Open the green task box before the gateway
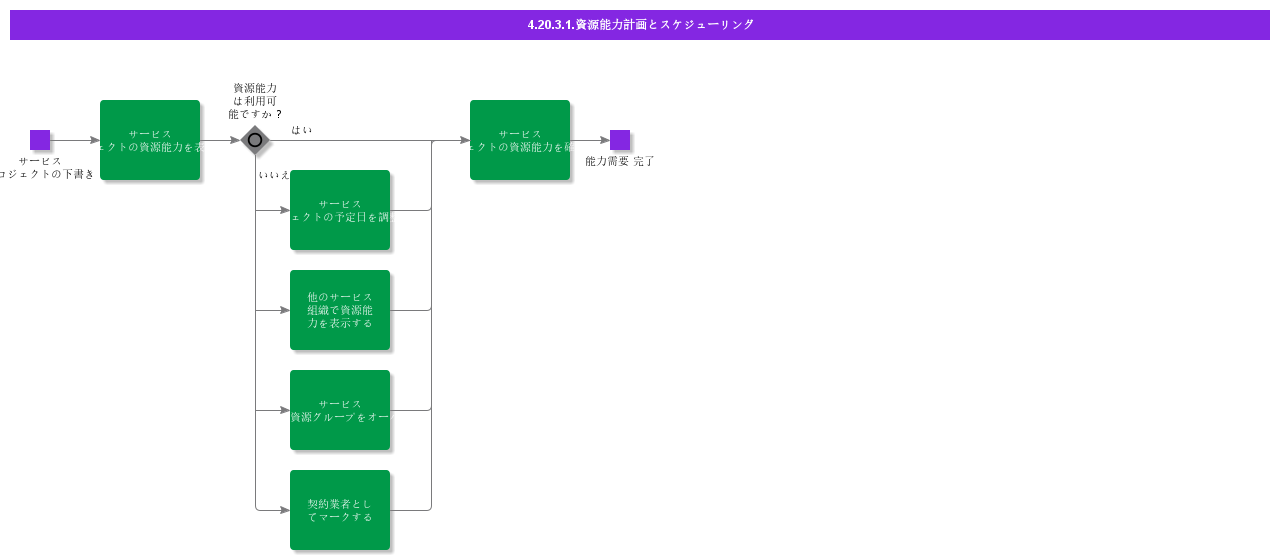The height and width of the screenshot is (560, 1280). 150,140
